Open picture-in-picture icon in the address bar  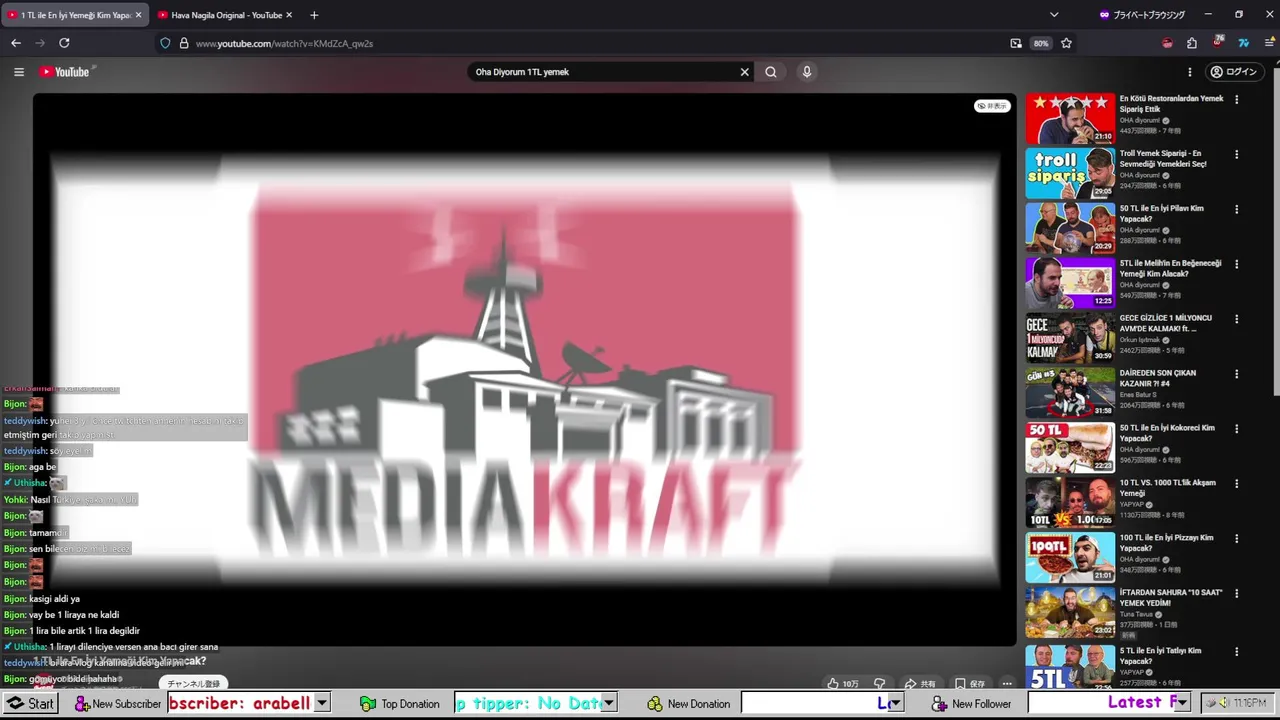click(x=1016, y=43)
